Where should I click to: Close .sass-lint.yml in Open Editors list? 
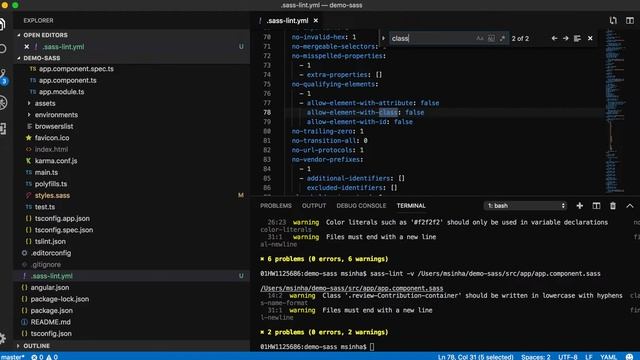(x=27, y=47)
